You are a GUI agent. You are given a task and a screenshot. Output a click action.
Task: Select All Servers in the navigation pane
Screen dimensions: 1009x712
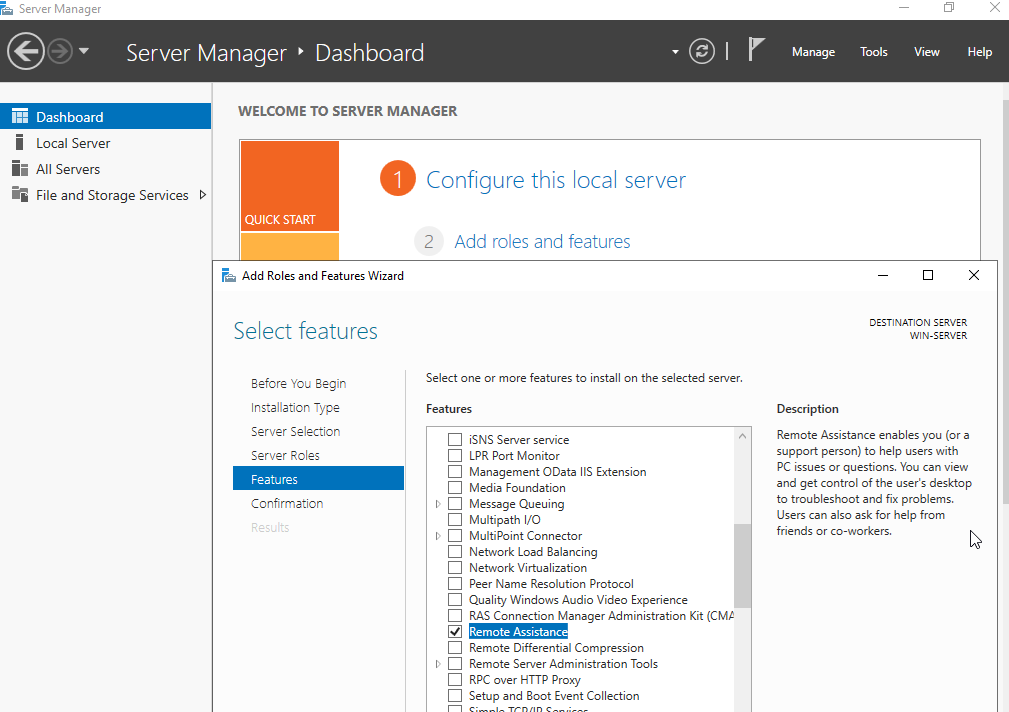[x=106, y=169]
